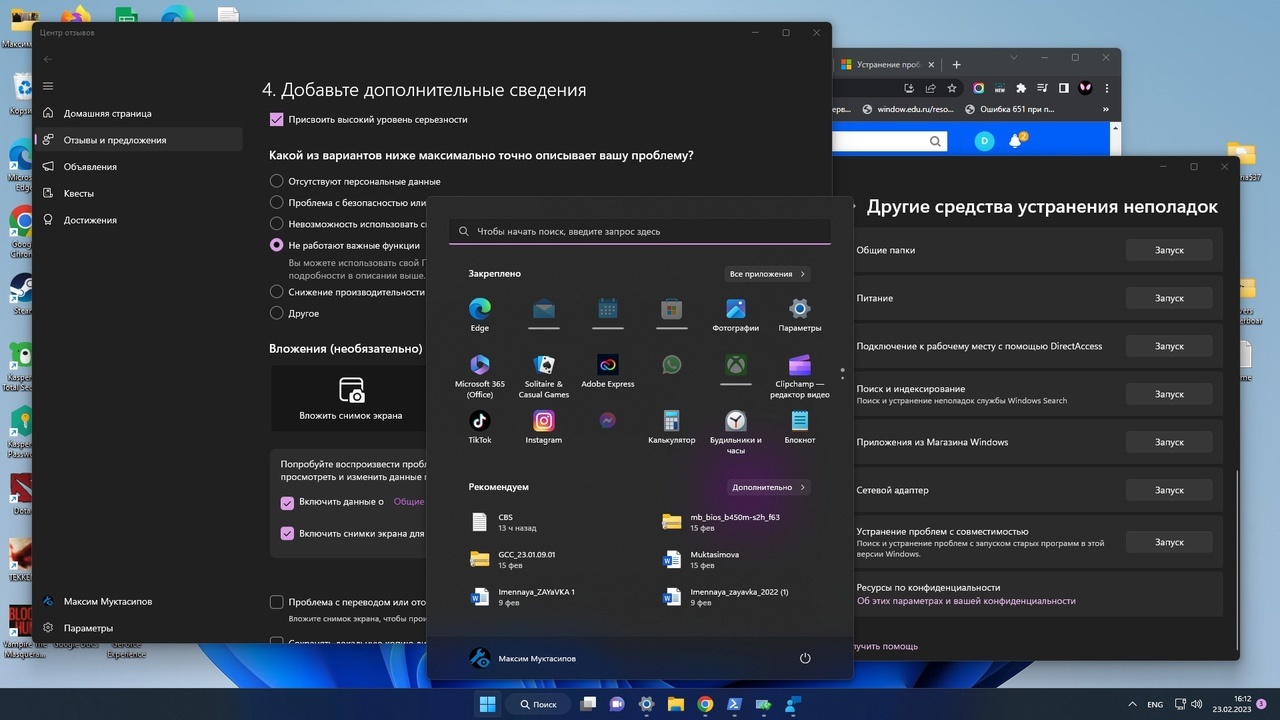
Task: Expand Дополнительно recommended items list
Action: (767, 487)
